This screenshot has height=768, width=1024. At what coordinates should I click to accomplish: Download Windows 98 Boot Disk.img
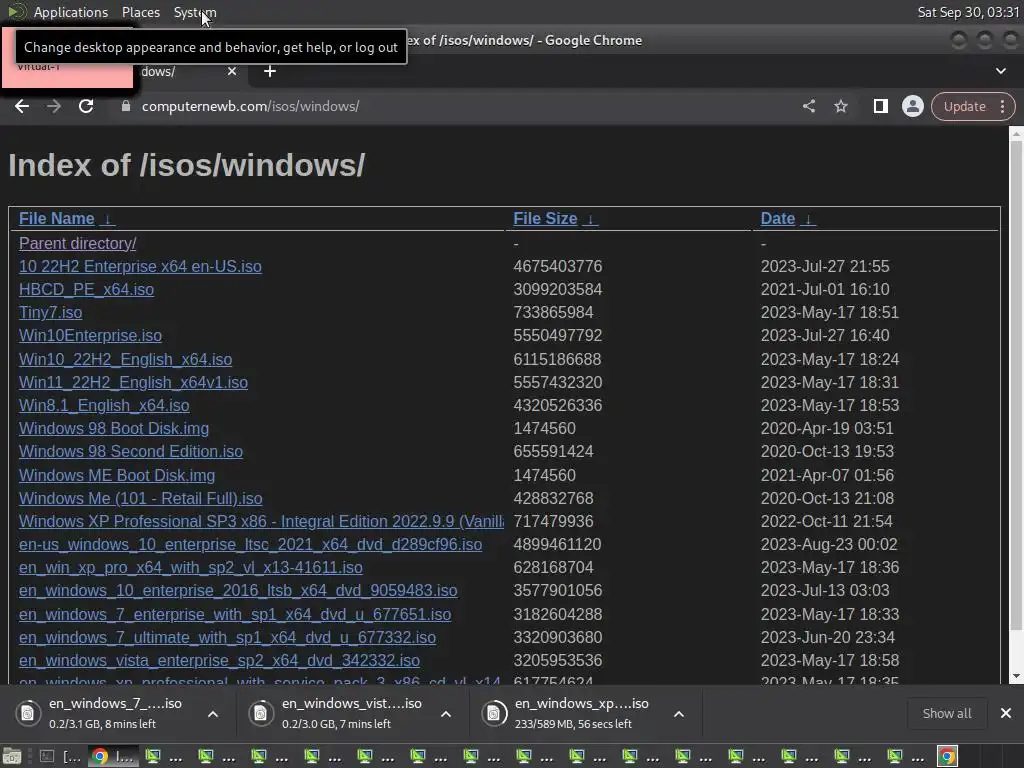[x=114, y=428]
